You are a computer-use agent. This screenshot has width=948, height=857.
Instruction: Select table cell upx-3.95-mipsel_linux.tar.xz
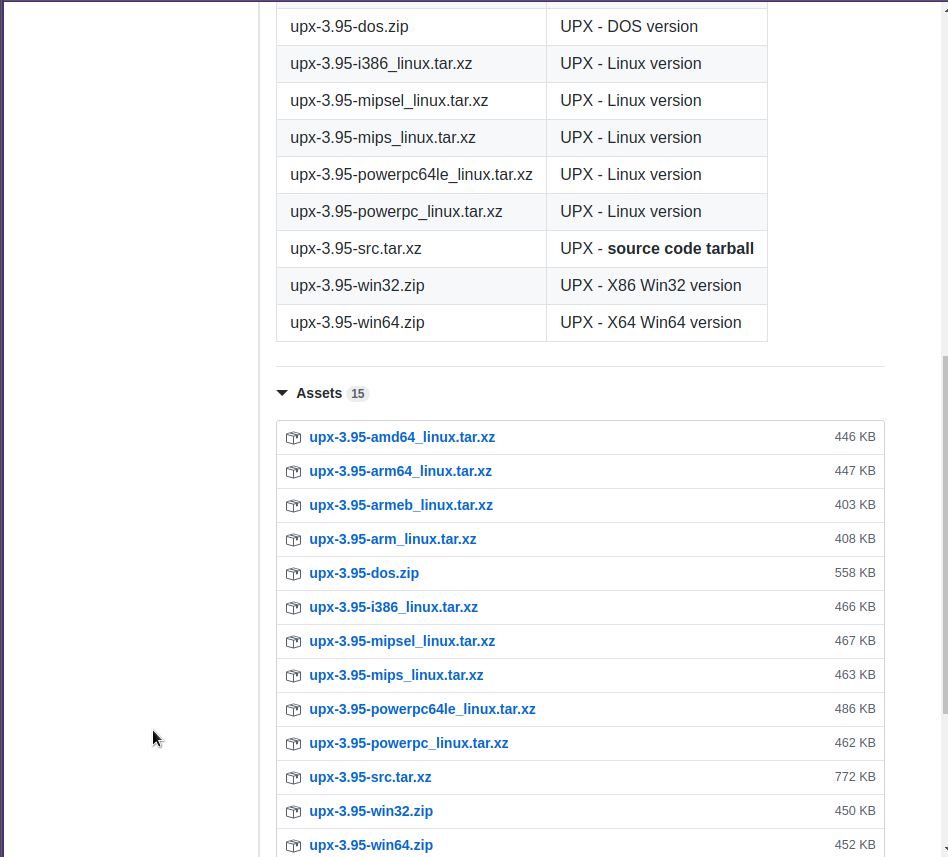coord(411,100)
